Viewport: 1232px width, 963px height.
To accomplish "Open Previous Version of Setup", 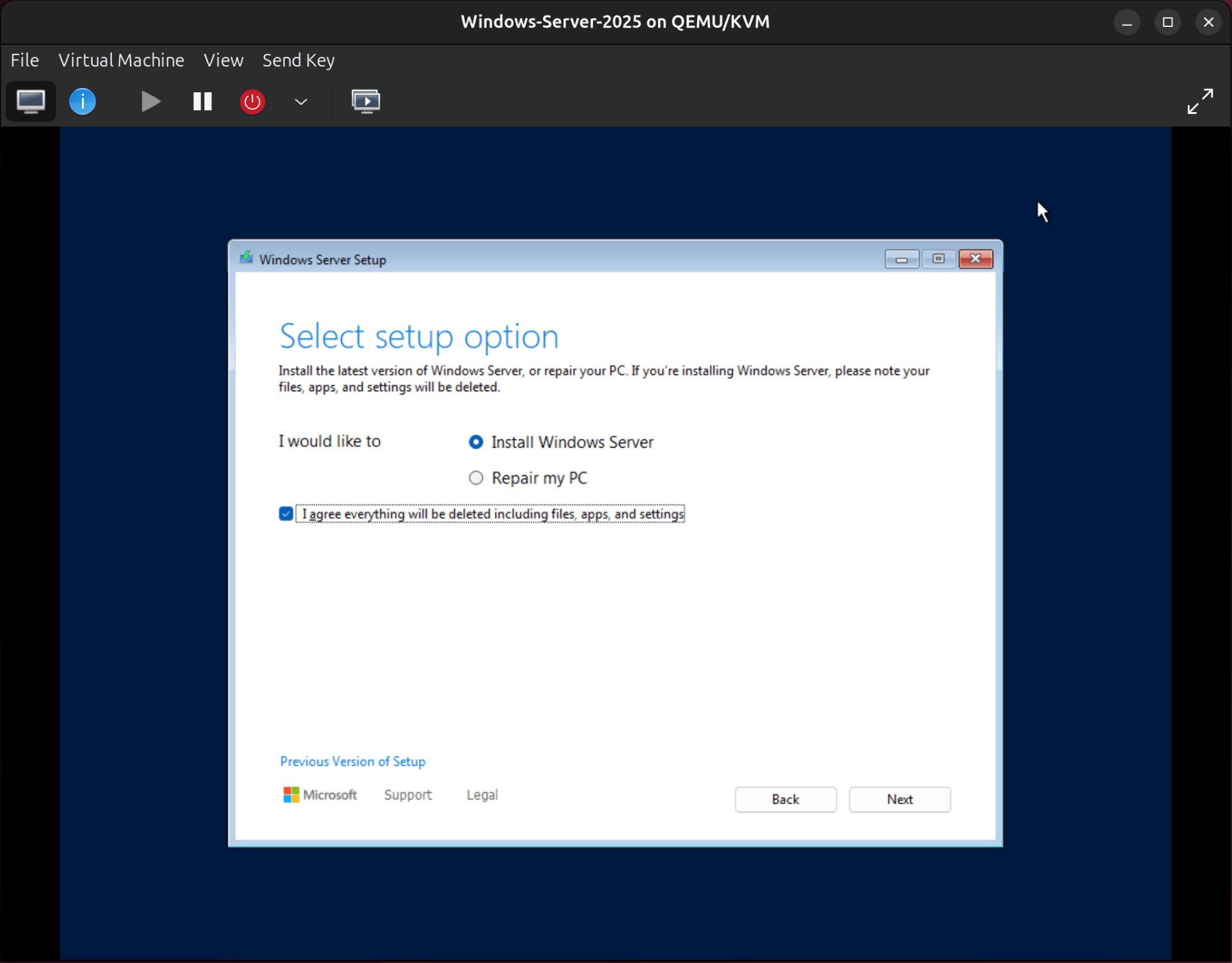I will 352,761.
